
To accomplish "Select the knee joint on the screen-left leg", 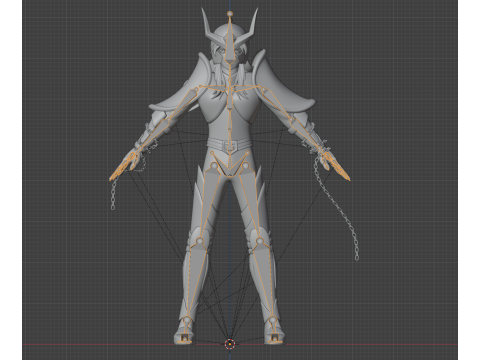I will (x=199, y=241).
